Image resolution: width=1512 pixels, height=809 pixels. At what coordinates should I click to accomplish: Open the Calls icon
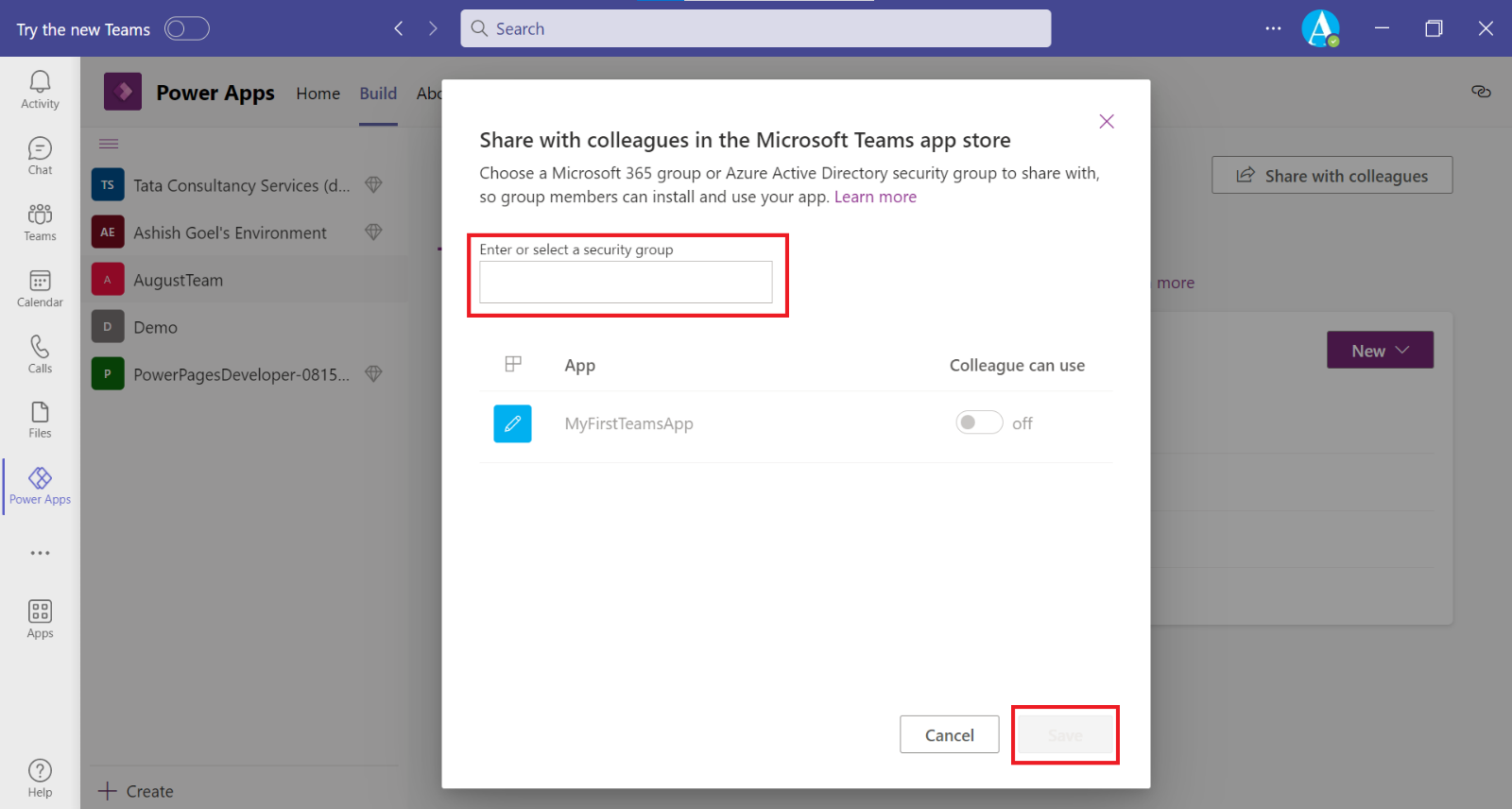click(40, 354)
